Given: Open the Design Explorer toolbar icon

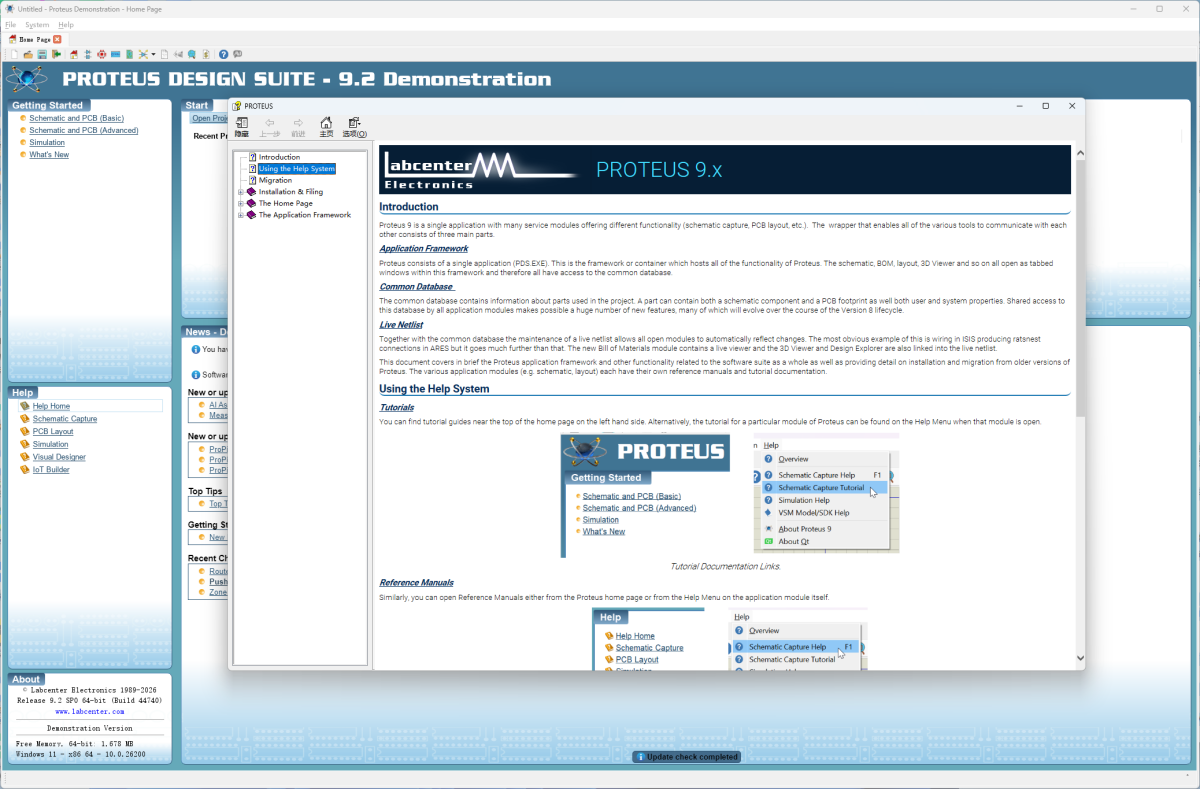Looking at the screenshot, I should click(x=143, y=54).
